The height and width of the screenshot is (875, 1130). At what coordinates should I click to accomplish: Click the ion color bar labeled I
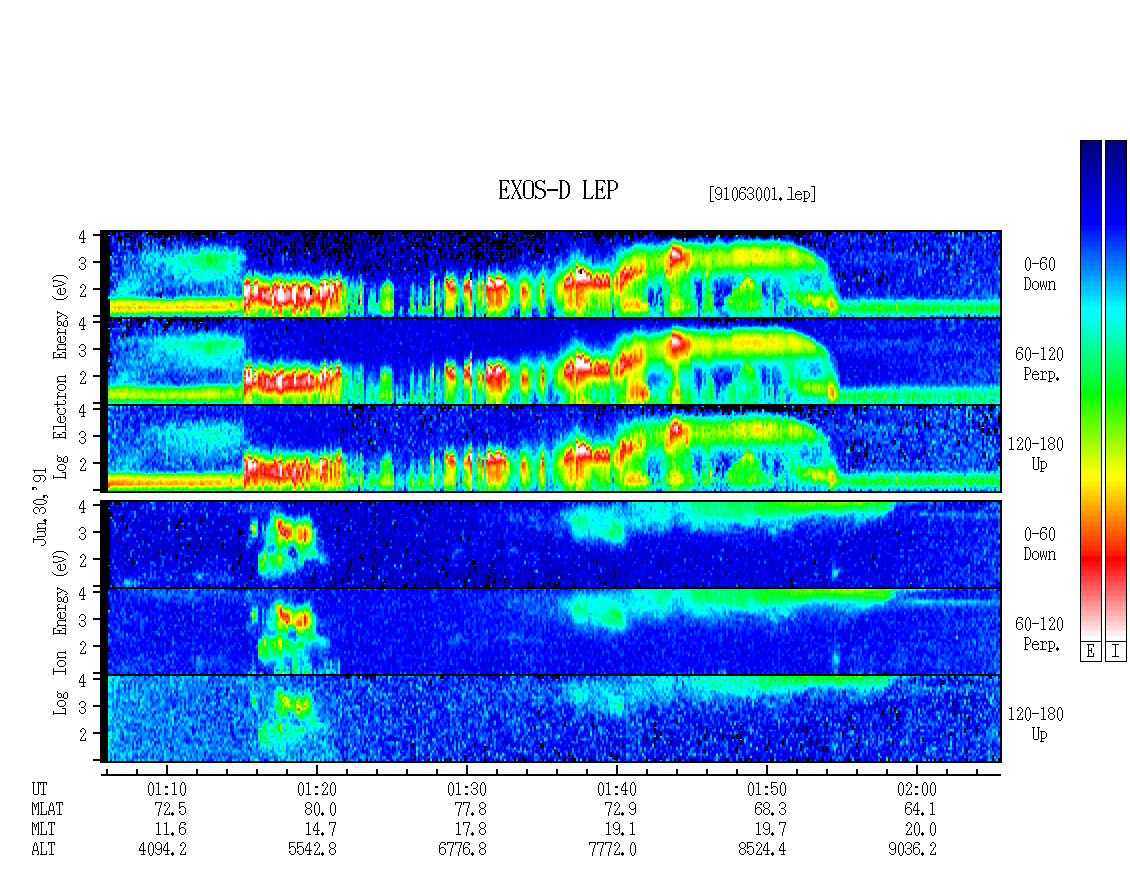point(1116,390)
